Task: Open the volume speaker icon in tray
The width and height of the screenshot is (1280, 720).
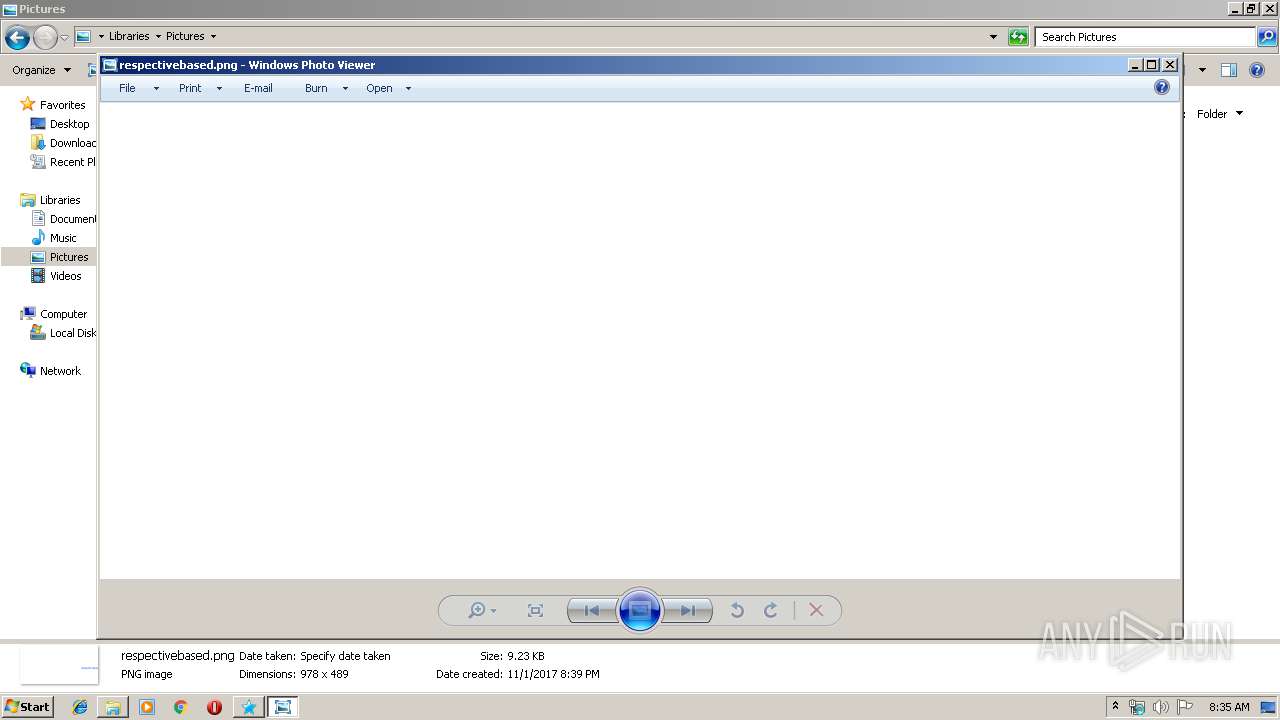Action: (x=1161, y=707)
